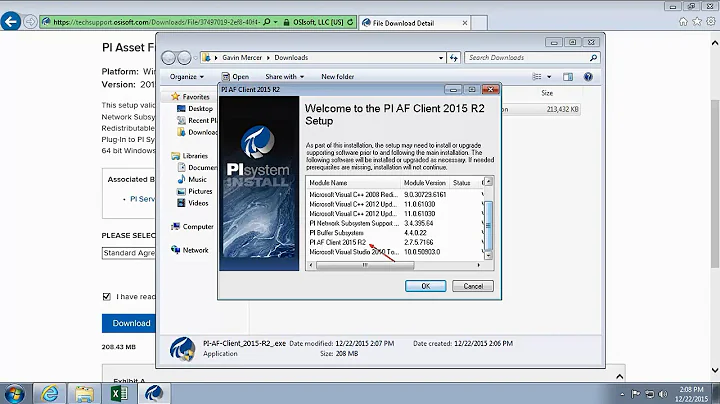Click the browser forward arrow button
The width and height of the screenshot is (720, 404).
(30, 22)
